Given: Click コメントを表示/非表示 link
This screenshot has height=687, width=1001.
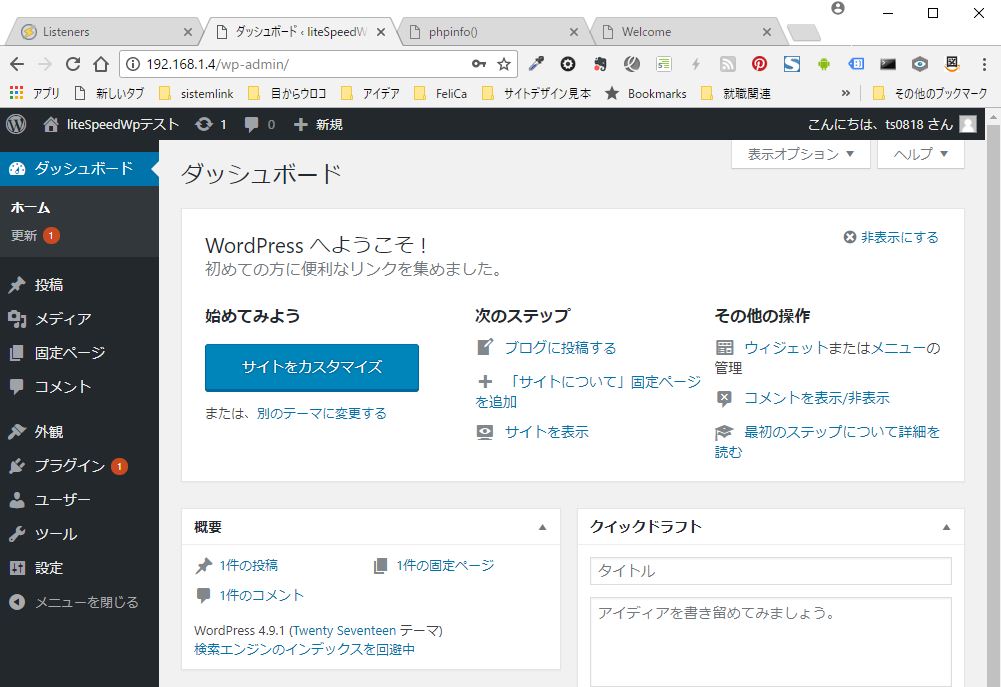Looking at the screenshot, I should tap(817, 398).
